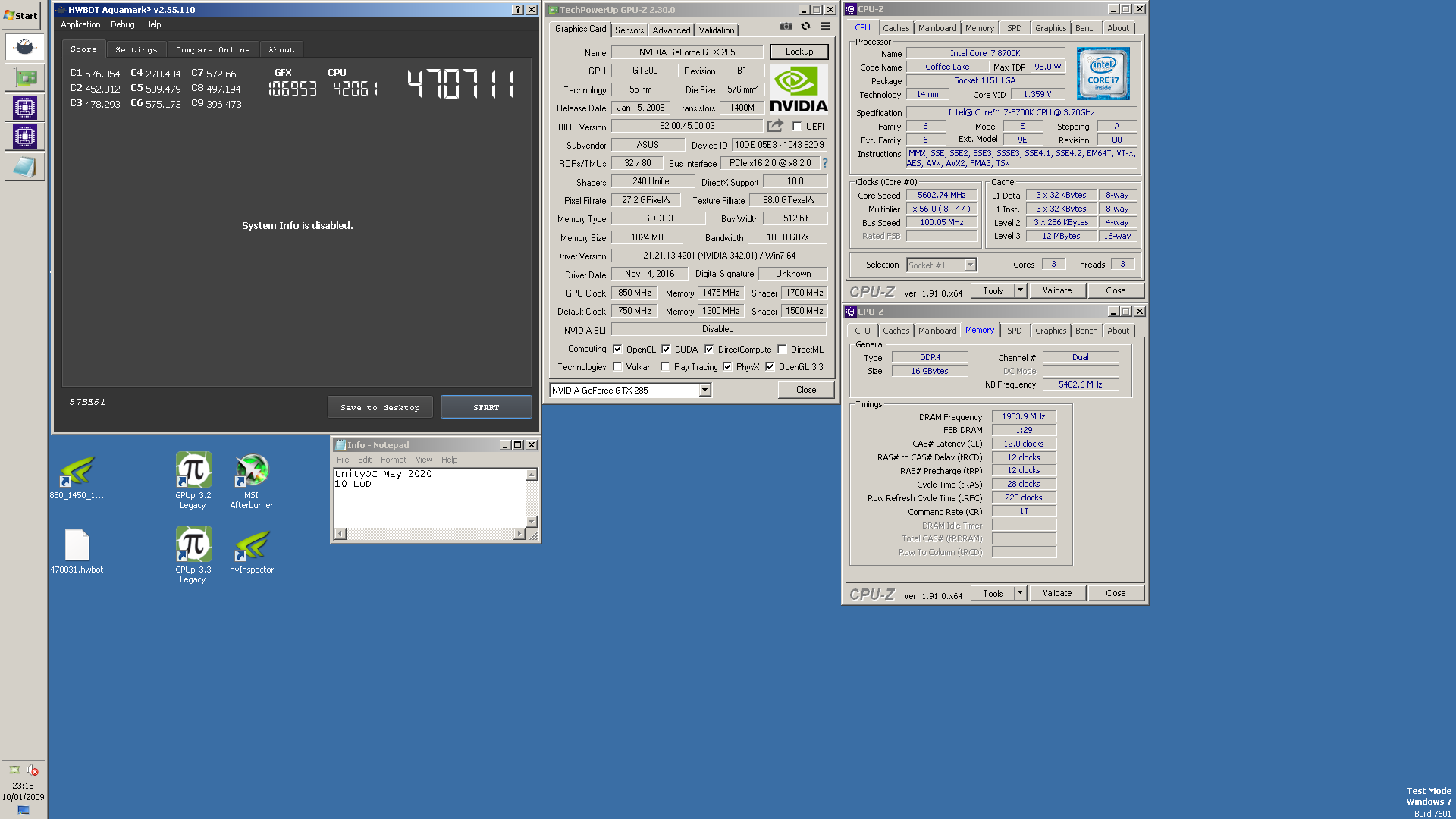
Task: Click the system tray hardware icon next to volume
Action: (14, 770)
